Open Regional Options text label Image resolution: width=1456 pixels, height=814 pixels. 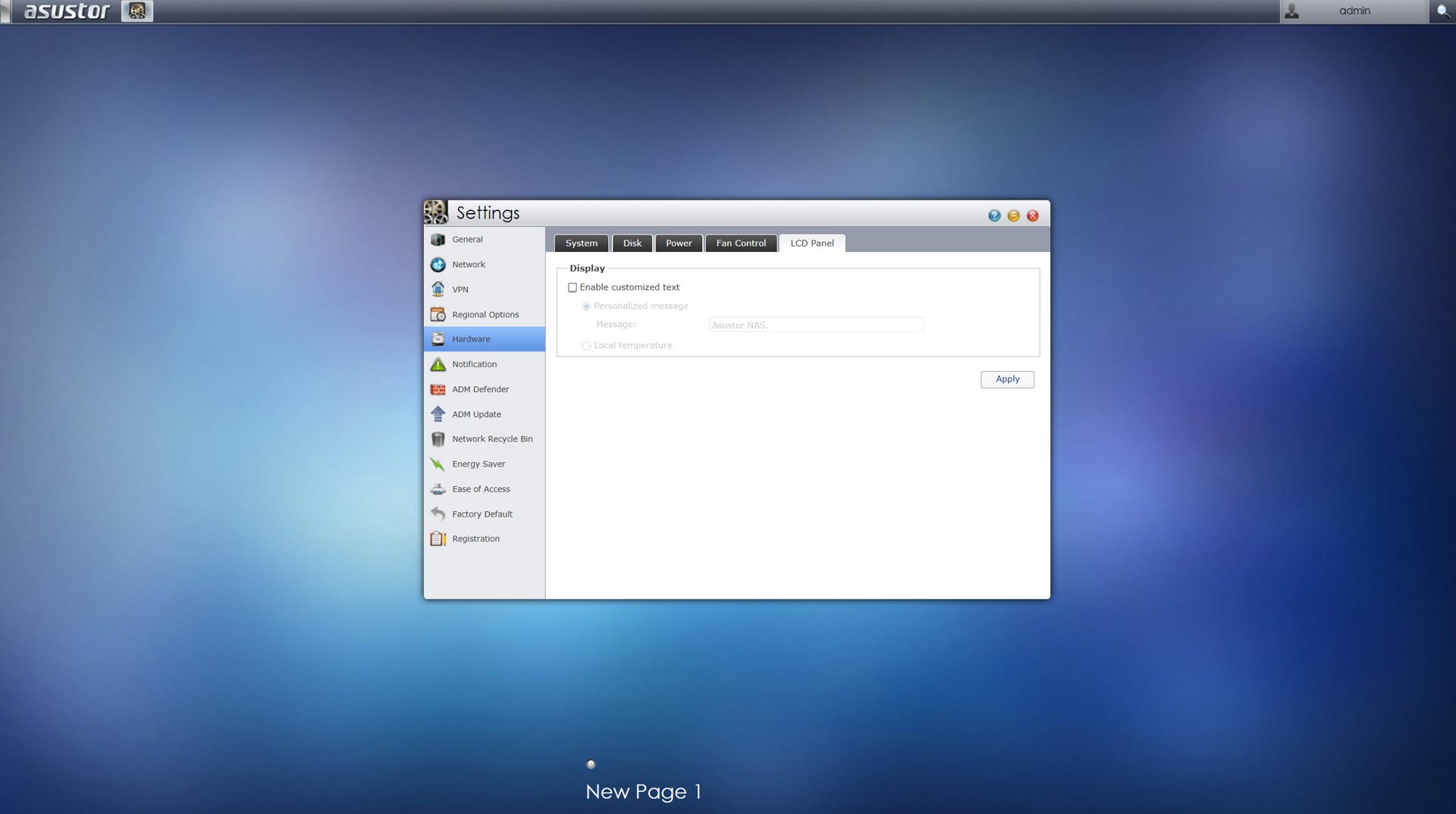pyautogui.click(x=485, y=315)
